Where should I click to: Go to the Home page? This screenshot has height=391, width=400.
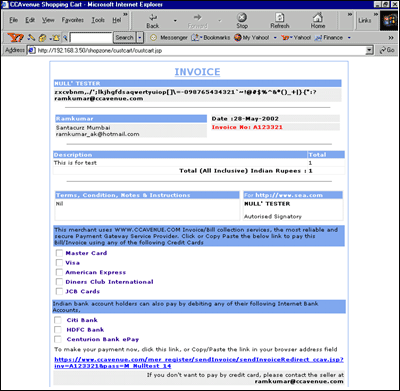click(318, 21)
